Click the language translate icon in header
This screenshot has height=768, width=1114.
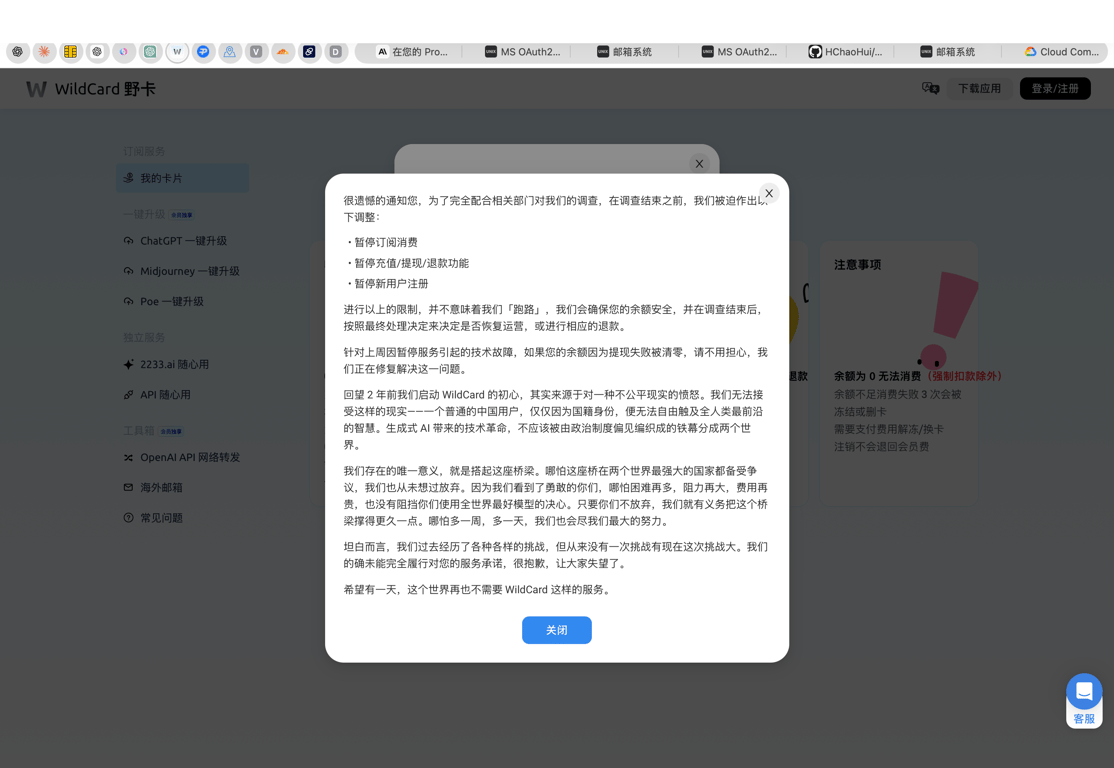(931, 88)
